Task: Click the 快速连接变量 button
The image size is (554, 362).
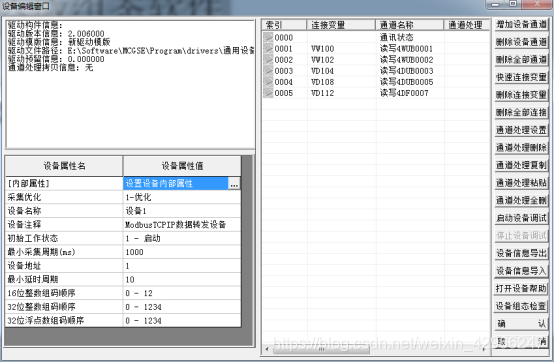Action: [521, 77]
